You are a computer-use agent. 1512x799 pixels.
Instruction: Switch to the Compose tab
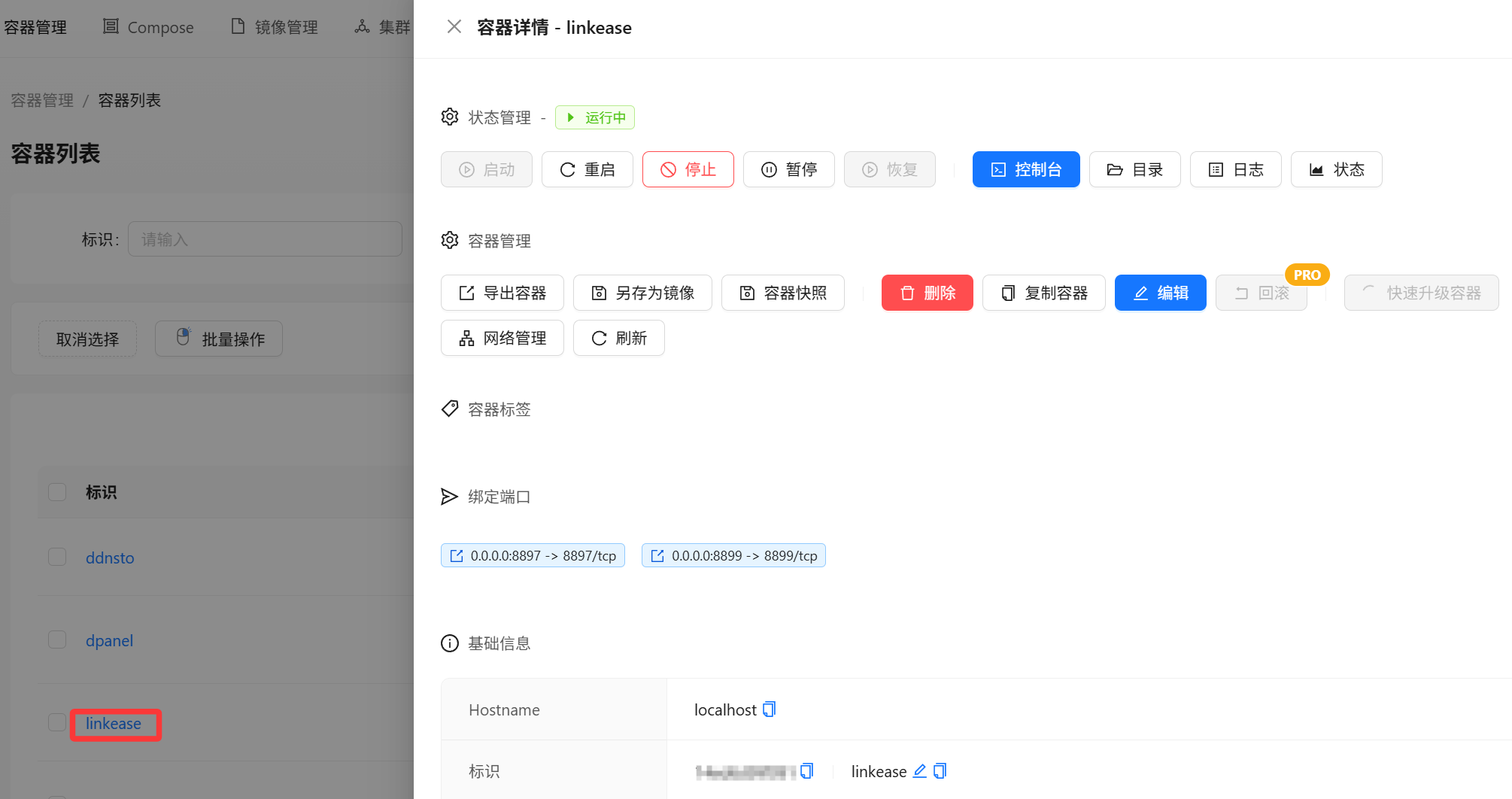point(148,27)
